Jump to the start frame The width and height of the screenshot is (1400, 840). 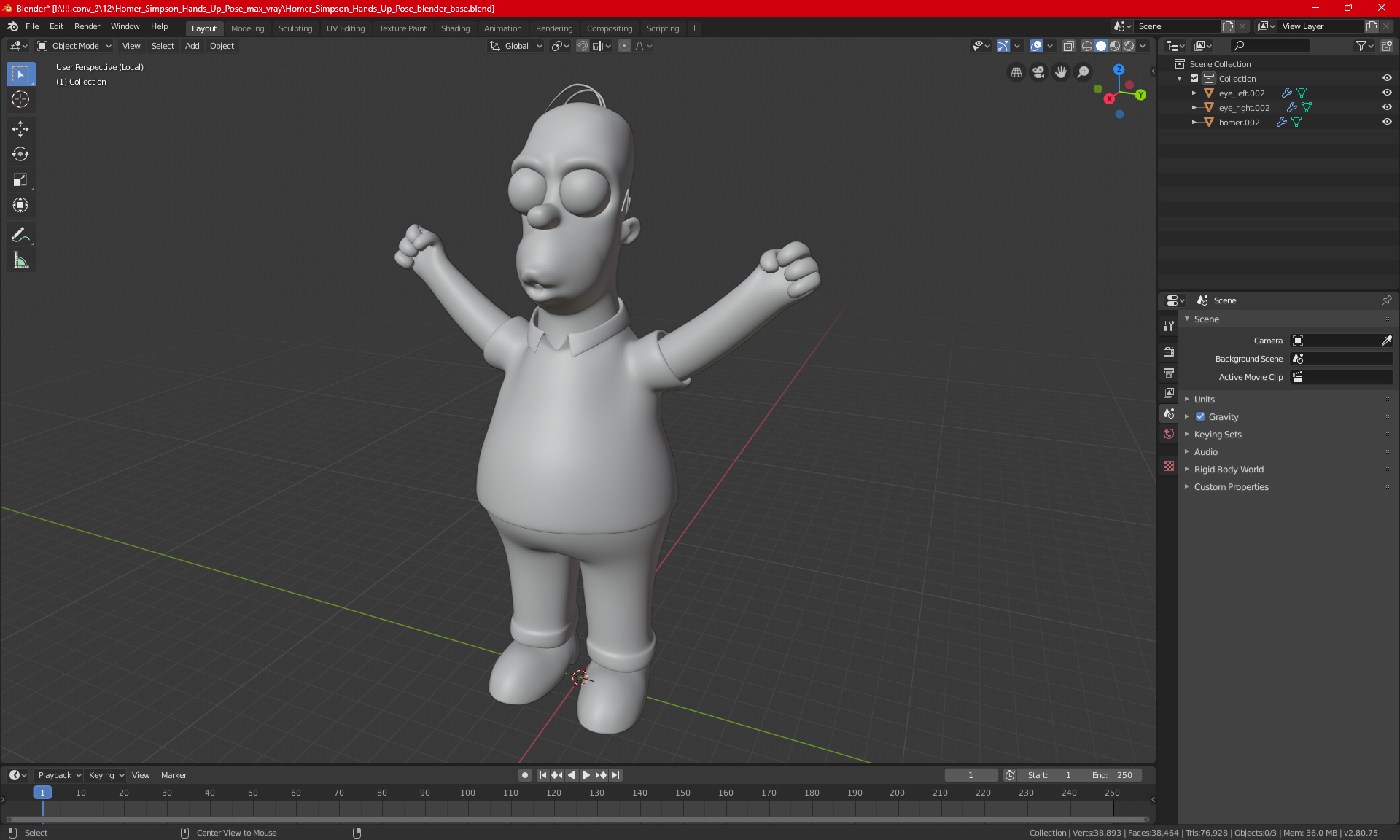(x=542, y=775)
